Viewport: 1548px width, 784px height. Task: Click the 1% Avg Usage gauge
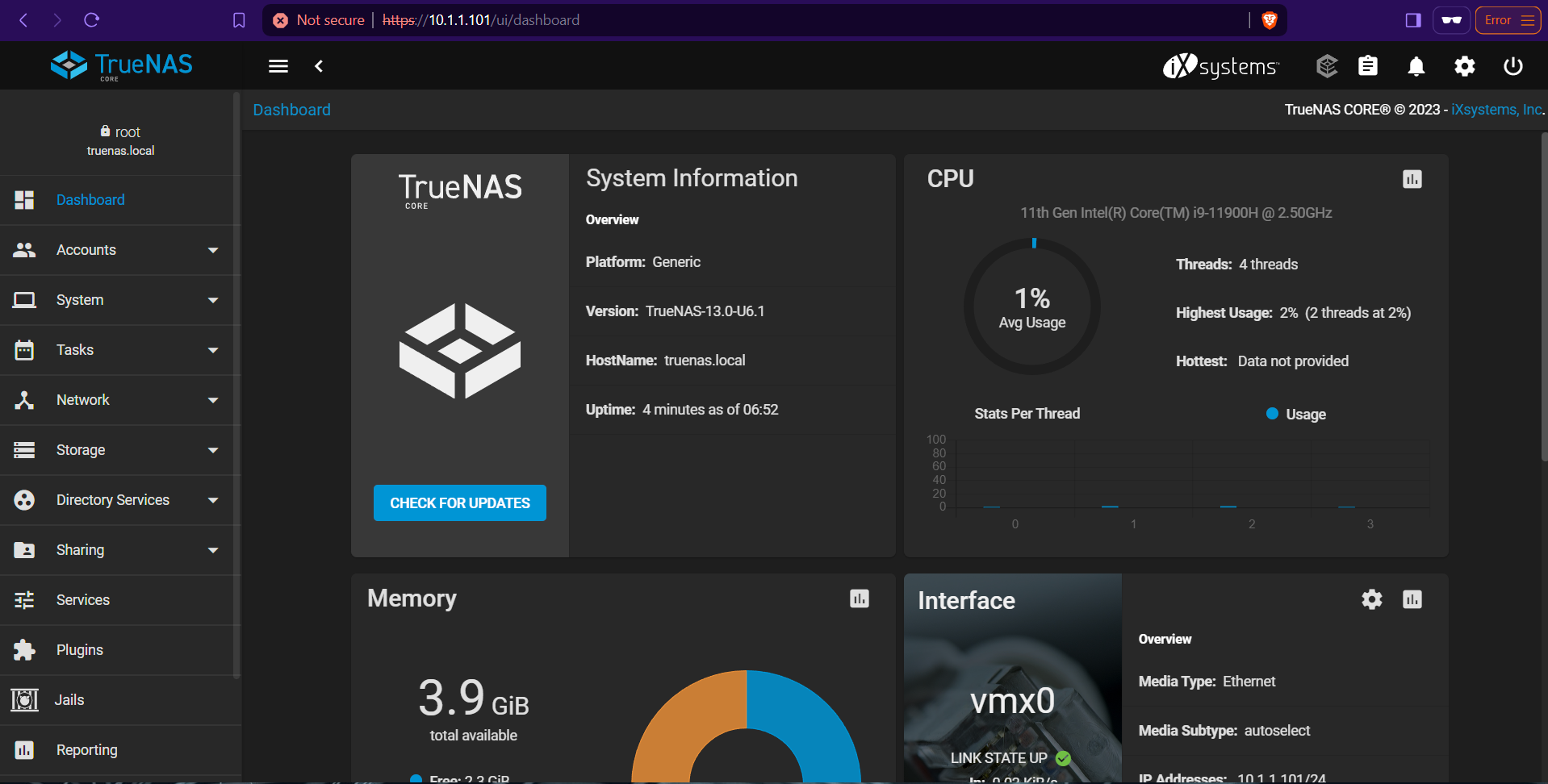[1032, 307]
